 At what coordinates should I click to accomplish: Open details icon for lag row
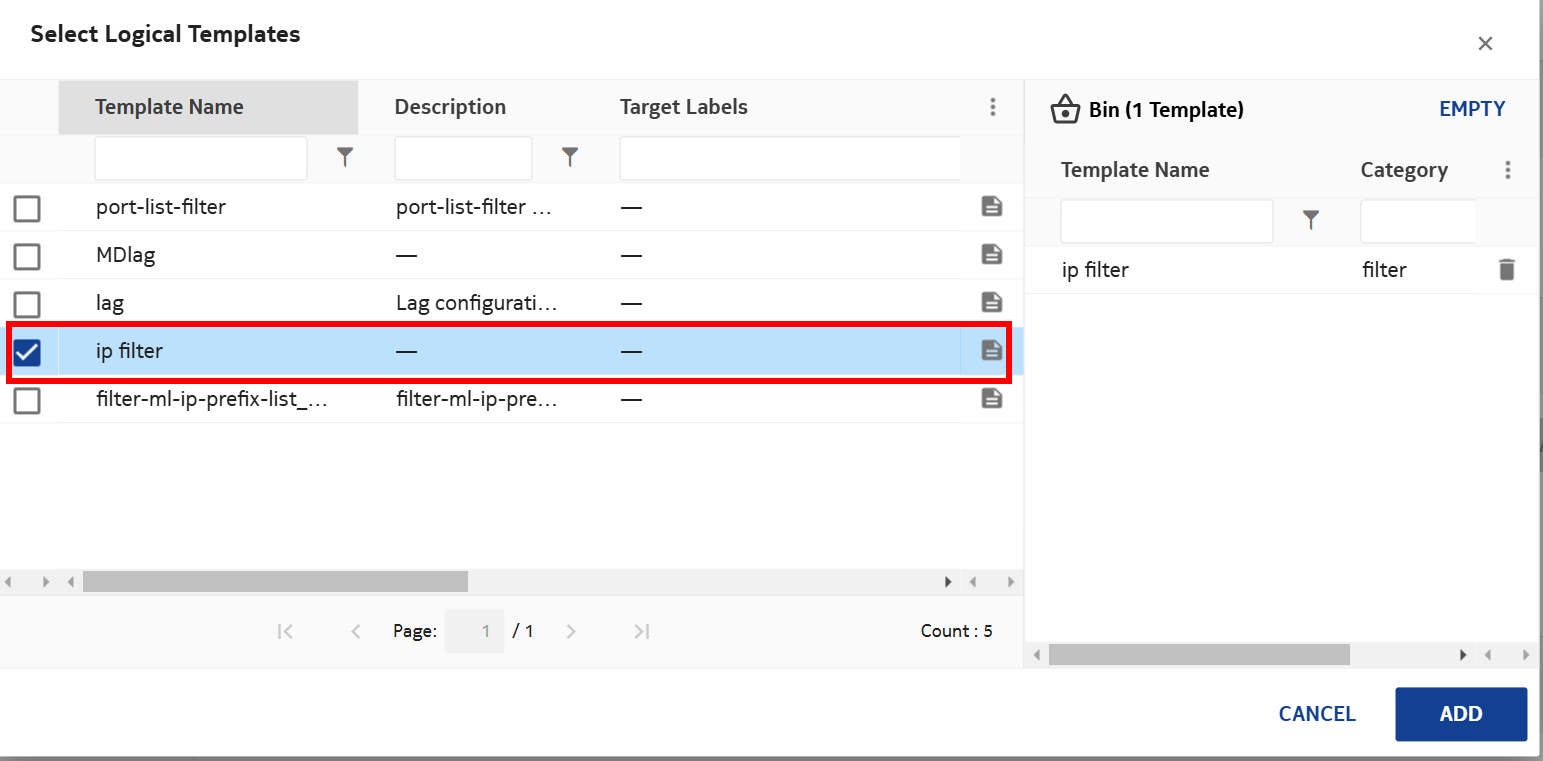[x=991, y=302]
